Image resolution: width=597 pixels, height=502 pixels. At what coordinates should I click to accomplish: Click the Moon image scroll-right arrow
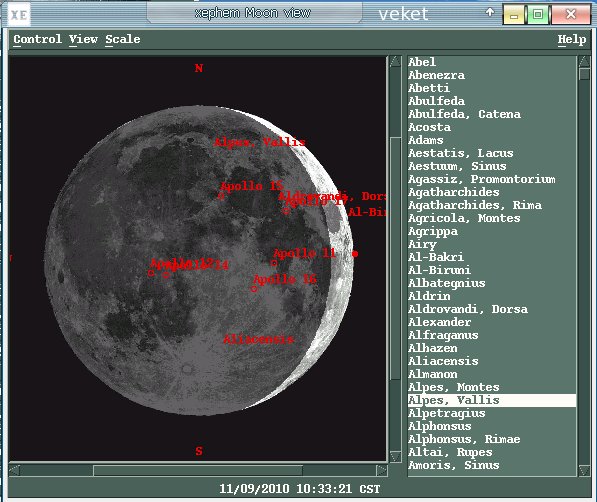382,470
